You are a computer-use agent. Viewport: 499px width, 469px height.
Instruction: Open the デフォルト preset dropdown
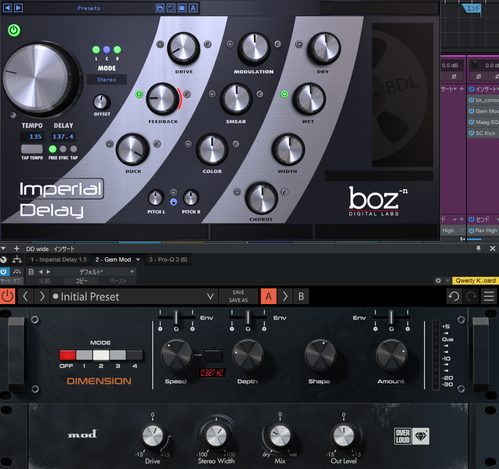(94, 272)
